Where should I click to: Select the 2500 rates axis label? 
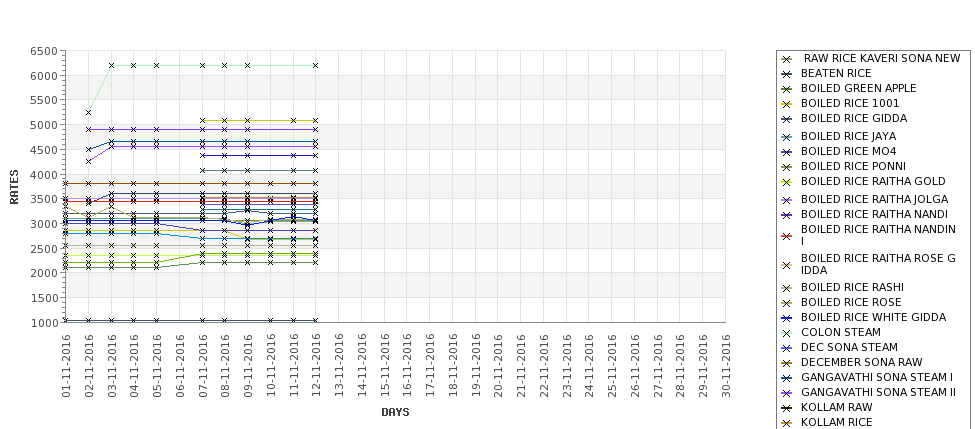[44, 249]
